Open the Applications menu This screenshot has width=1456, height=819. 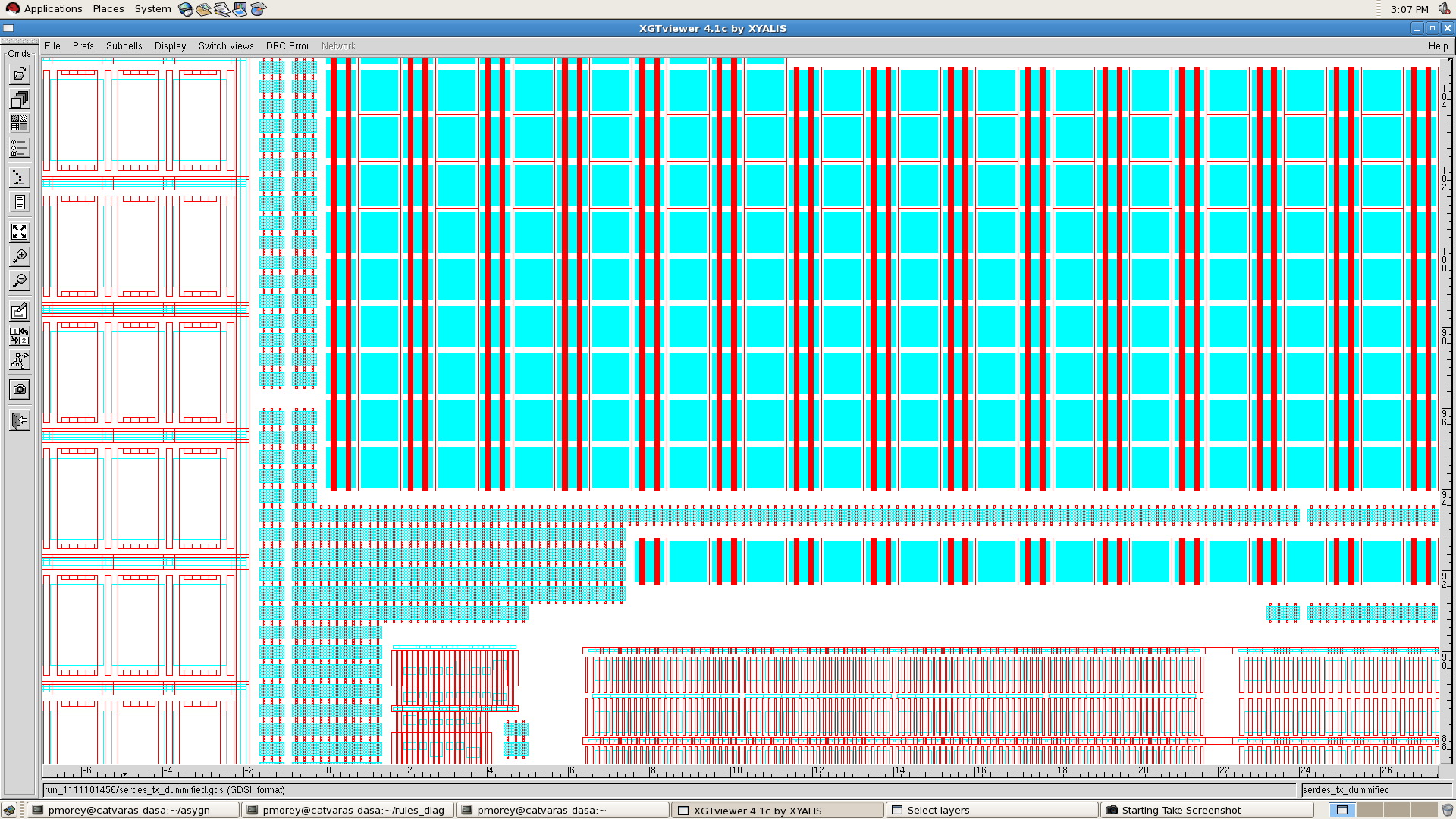(x=53, y=8)
